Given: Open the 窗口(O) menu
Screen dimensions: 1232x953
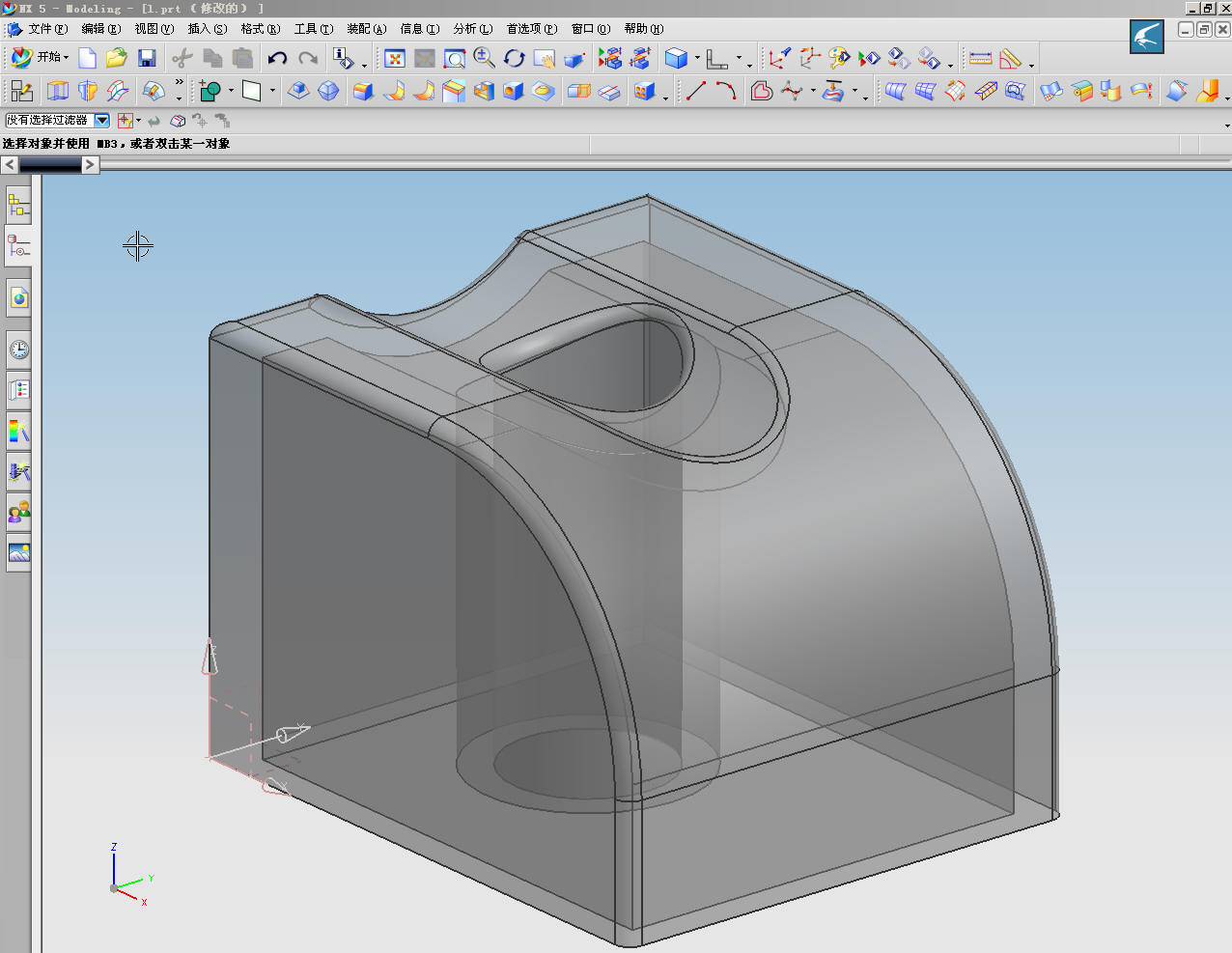Looking at the screenshot, I should [x=591, y=29].
